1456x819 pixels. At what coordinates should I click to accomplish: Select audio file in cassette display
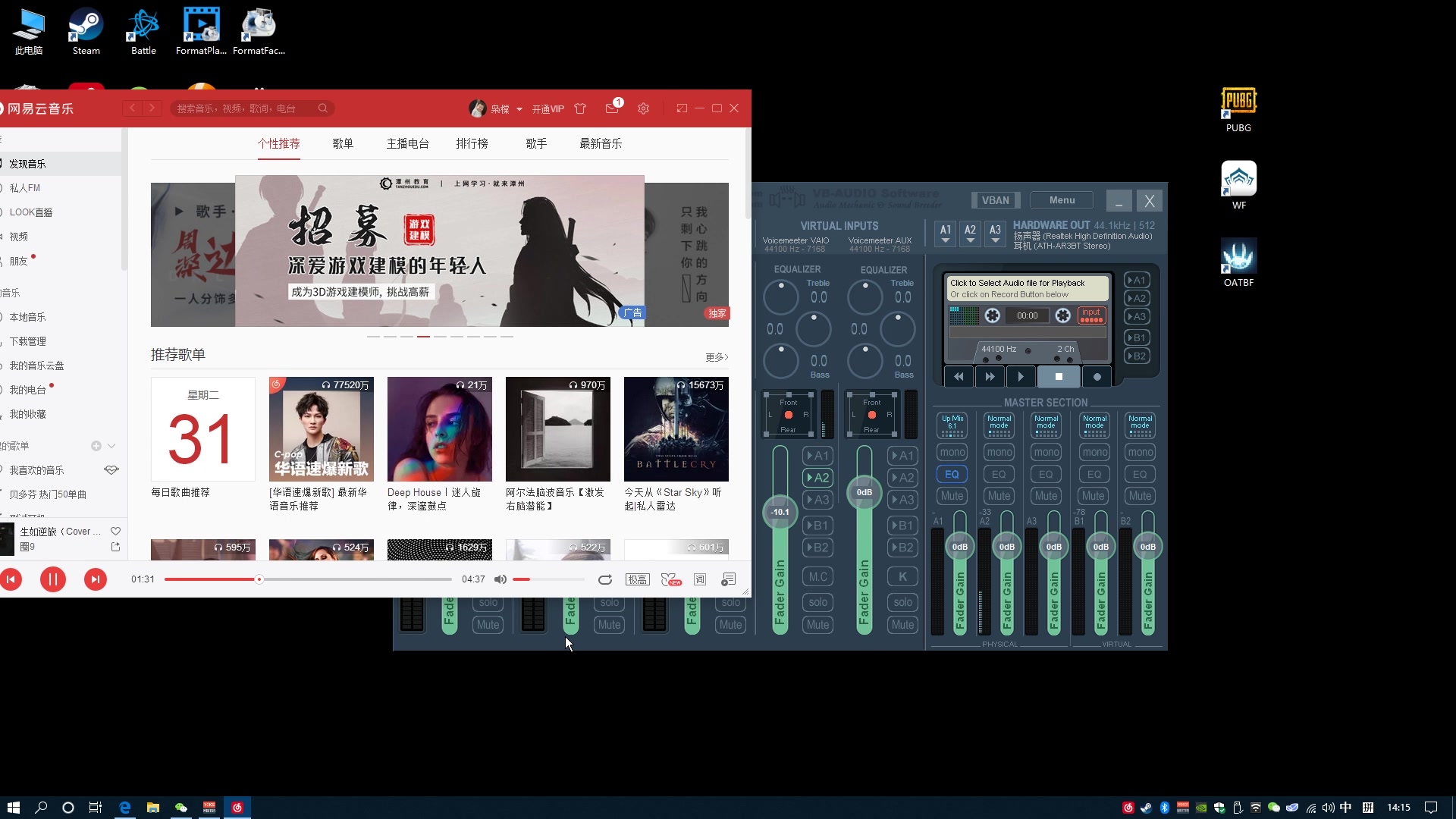1028,288
